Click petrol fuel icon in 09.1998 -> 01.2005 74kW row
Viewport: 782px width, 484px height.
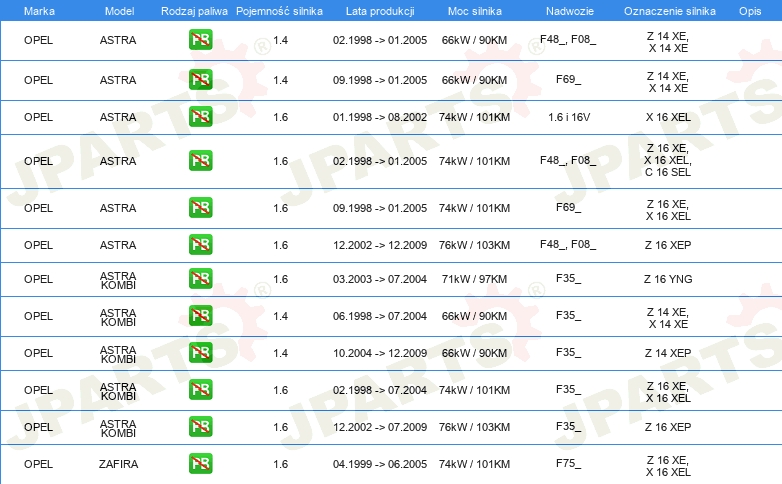[x=200, y=207]
